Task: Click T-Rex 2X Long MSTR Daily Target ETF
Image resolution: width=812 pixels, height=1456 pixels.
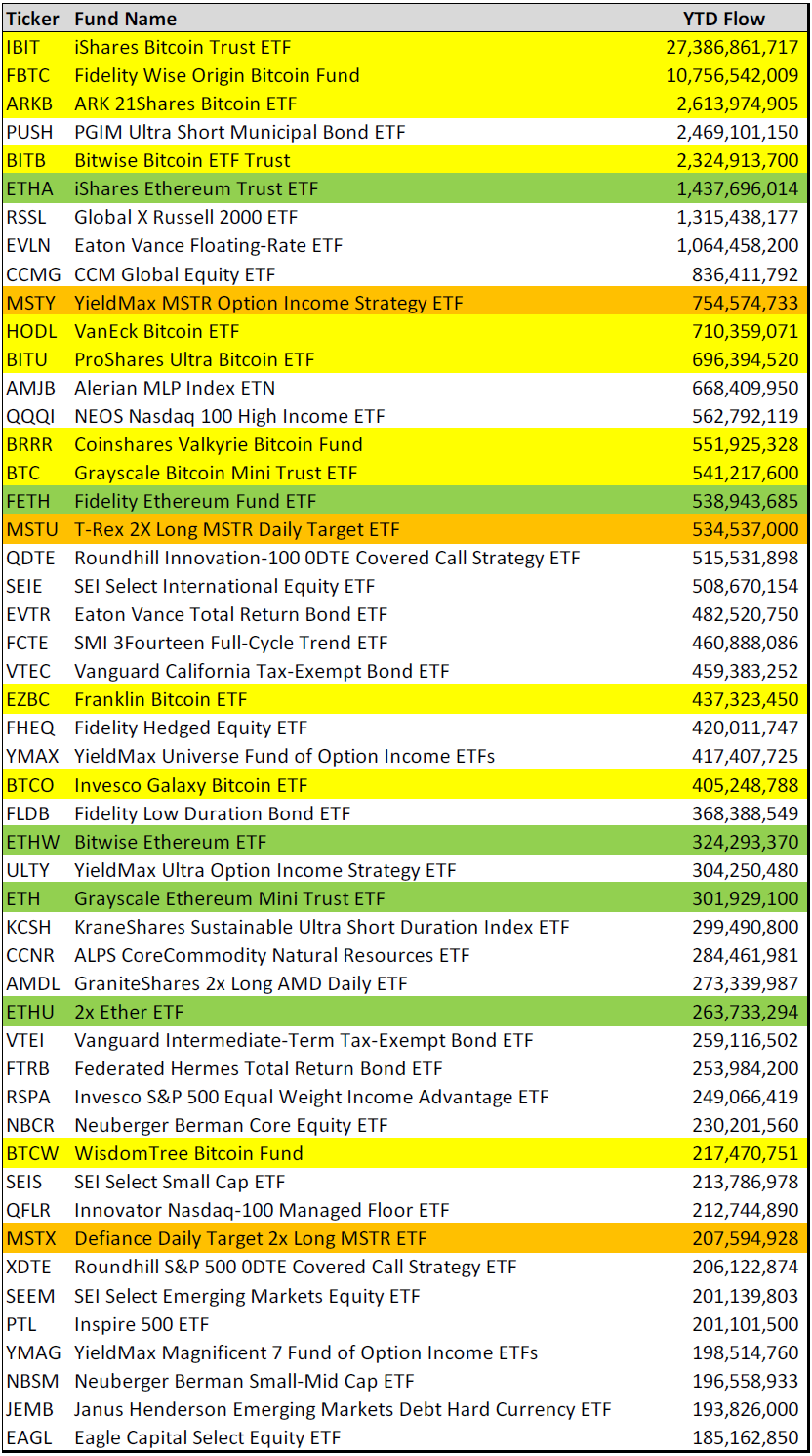Action: point(237,529)
